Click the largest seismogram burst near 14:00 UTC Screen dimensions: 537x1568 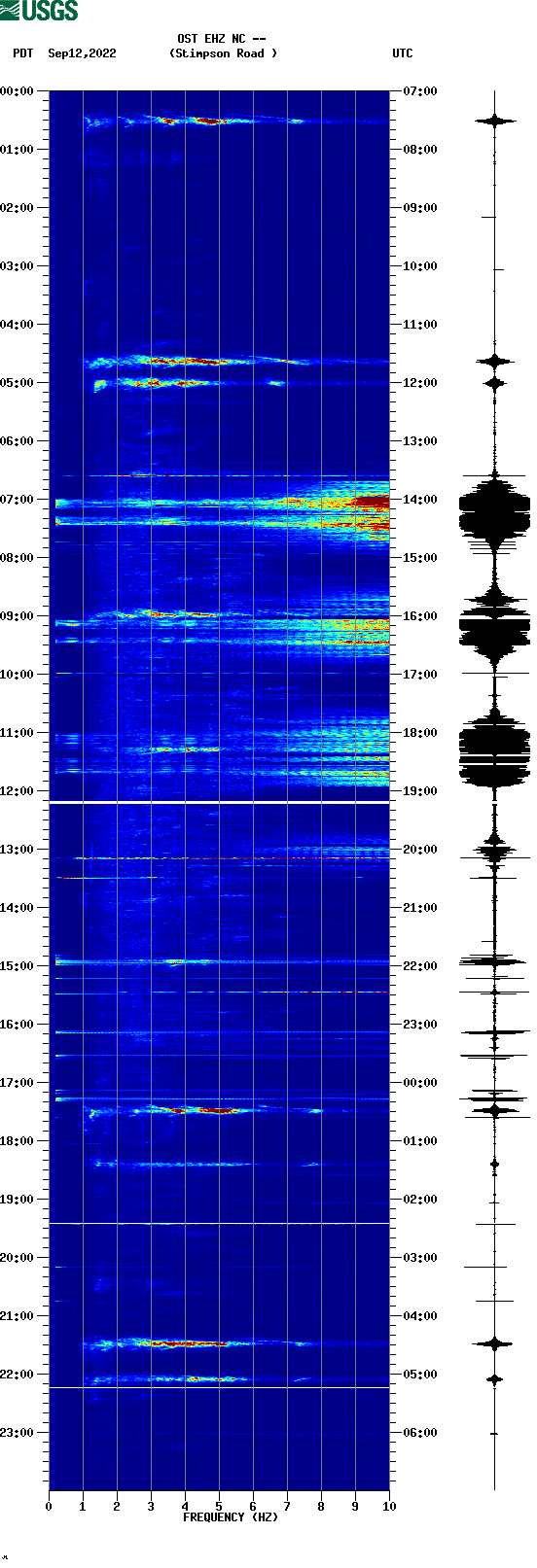(x=494, y=512)
